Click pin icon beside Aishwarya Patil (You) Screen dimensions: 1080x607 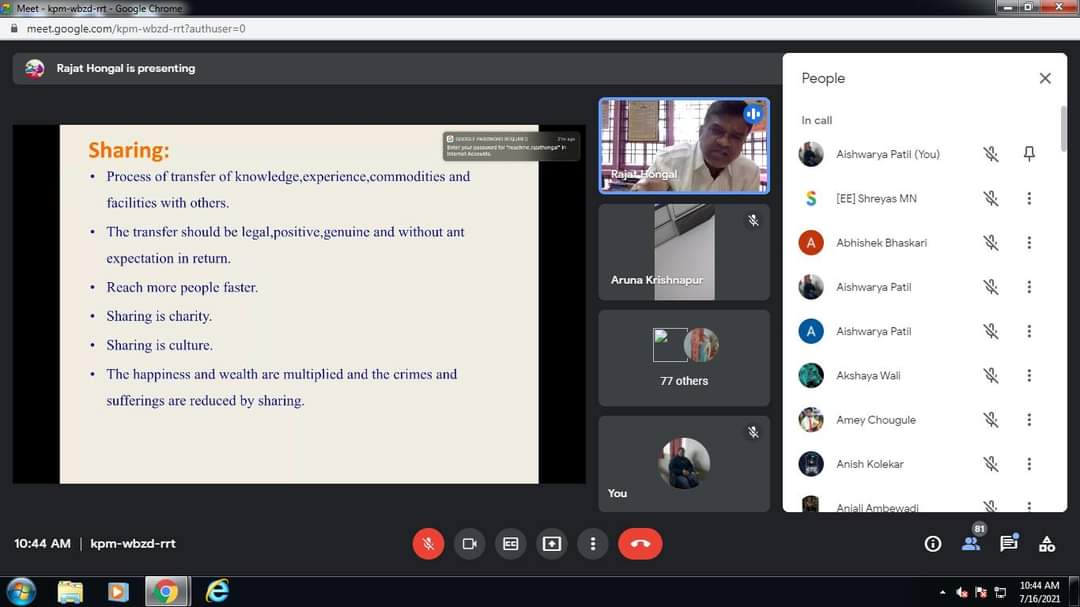1029,154
